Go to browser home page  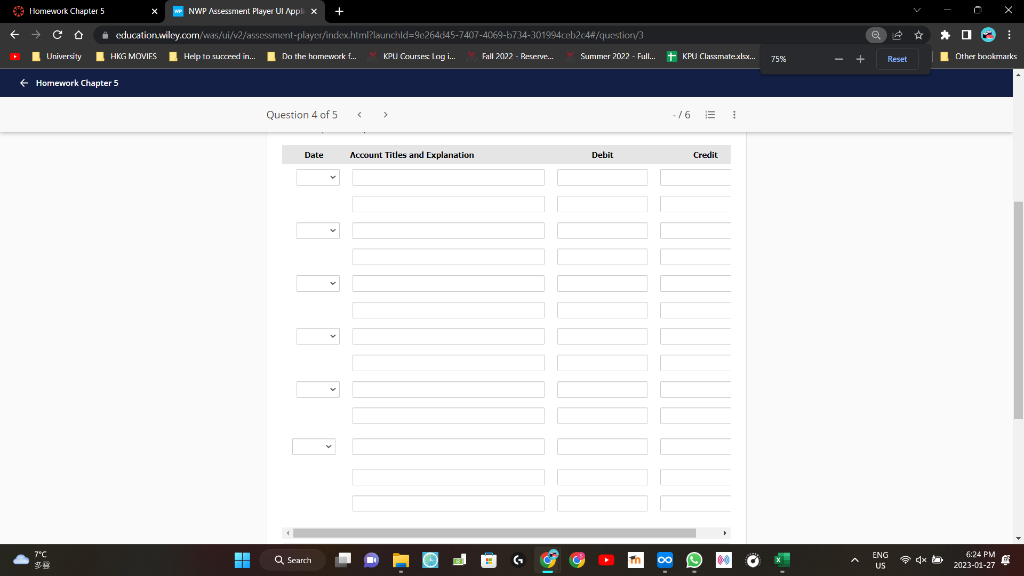(78, 35)
